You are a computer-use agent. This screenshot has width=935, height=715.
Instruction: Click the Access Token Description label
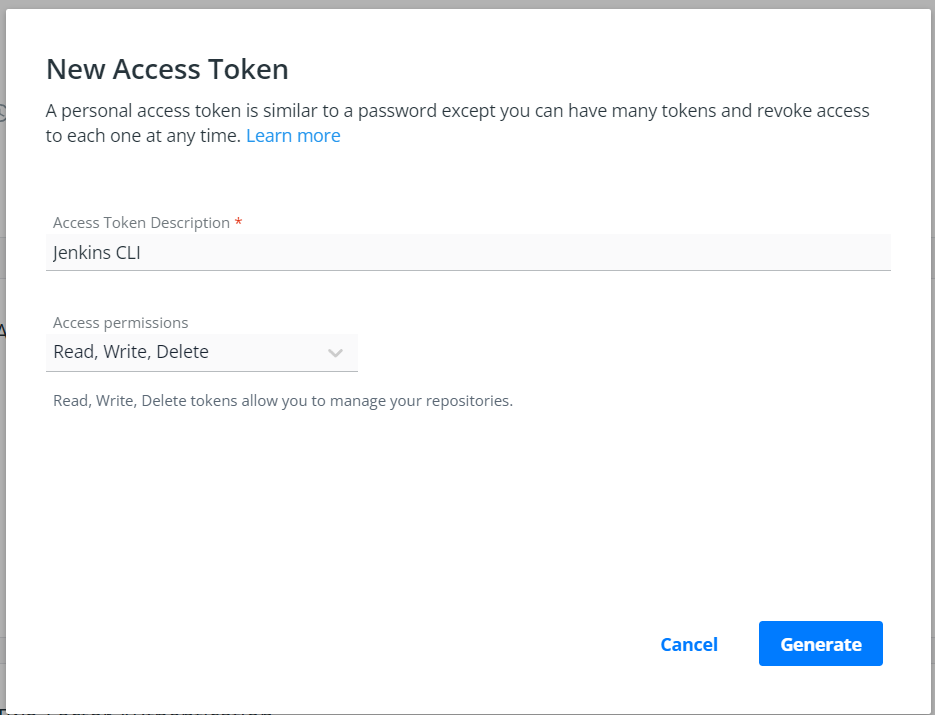[x=141, y=222]
